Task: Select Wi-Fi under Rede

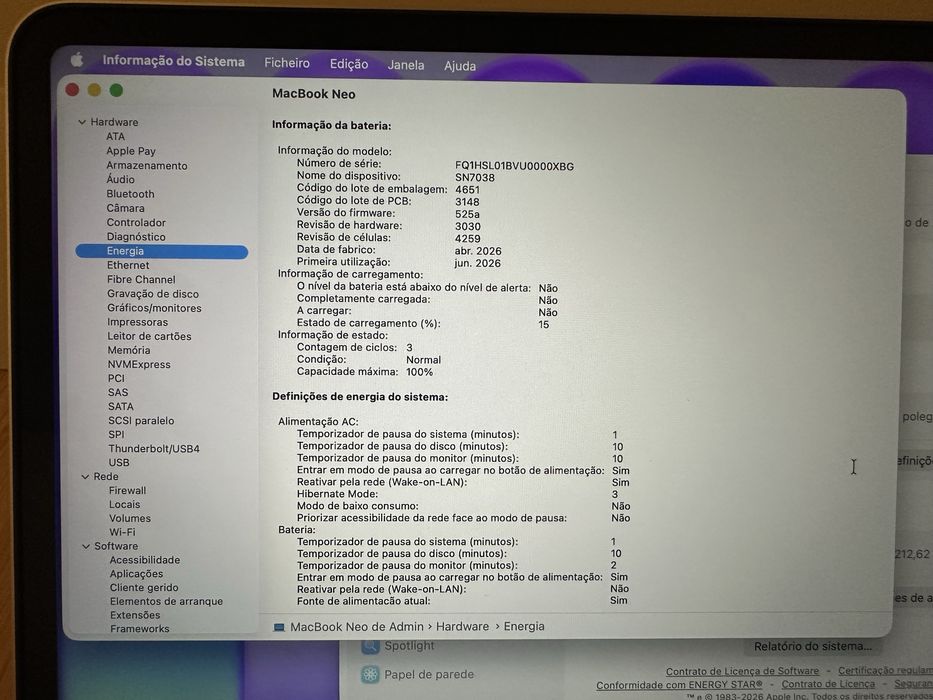Action: pyautogui.click(x=122, y=532)
